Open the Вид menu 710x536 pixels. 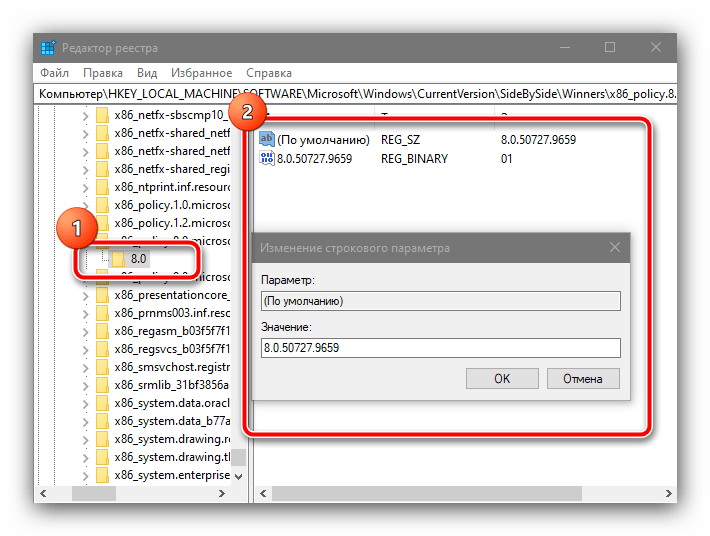pos(147,73)
